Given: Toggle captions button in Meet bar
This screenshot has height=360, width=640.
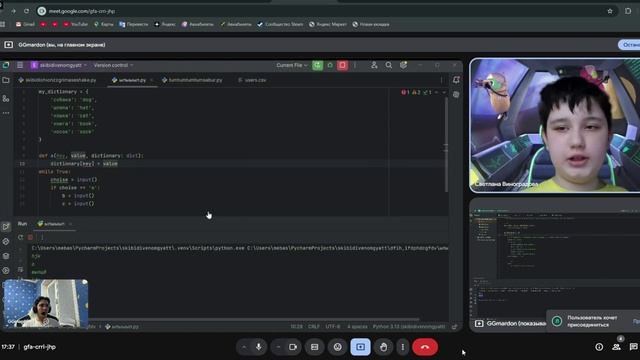Looking at the screenshot, I should point(315,347).
